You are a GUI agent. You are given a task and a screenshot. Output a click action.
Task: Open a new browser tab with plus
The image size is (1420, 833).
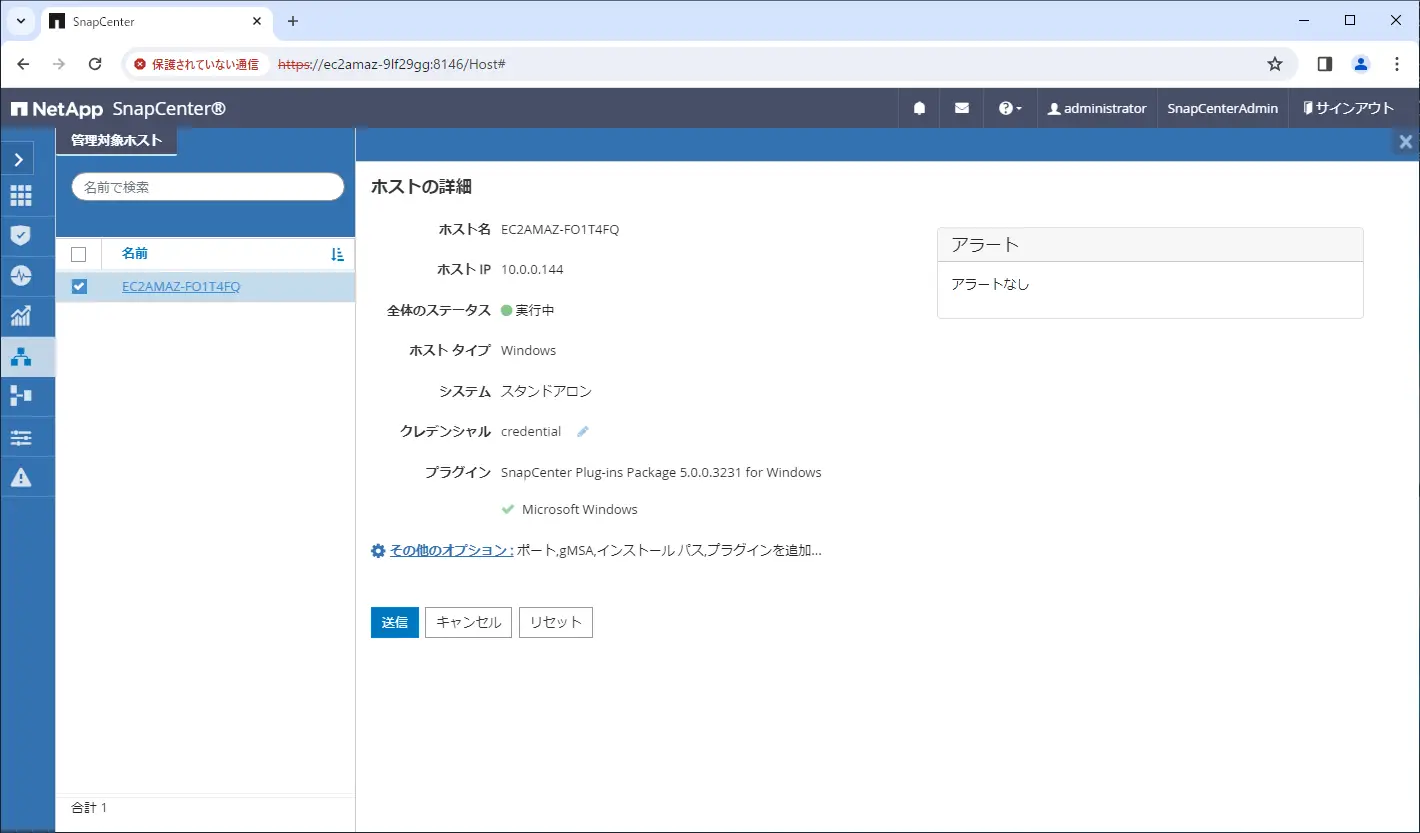pyautogui.click(x=293, y=21)
